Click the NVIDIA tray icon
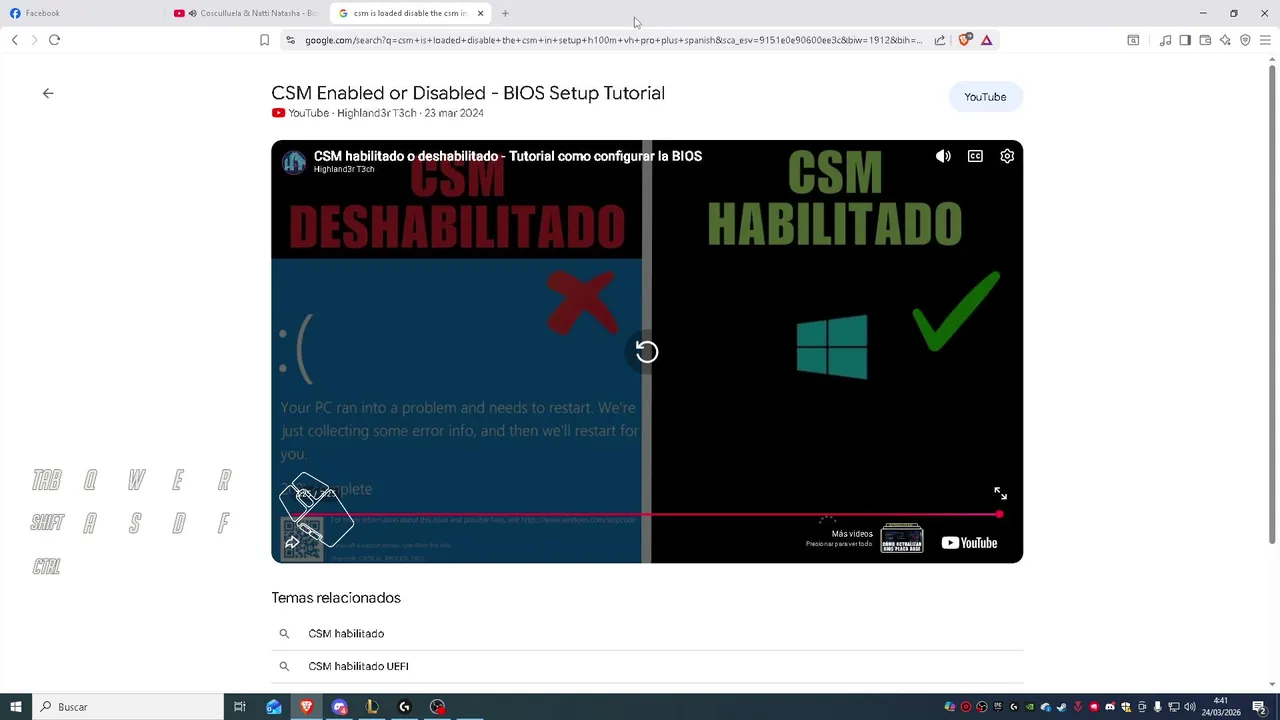The image size is (1280, 720). click(1029, 707)
